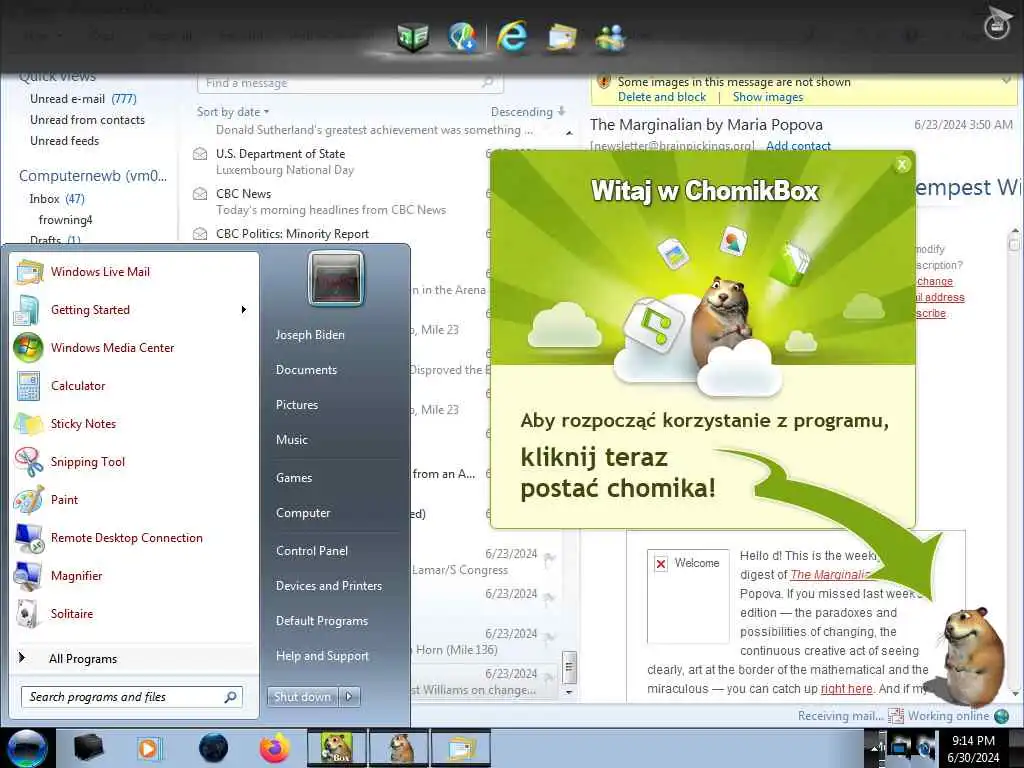1024x768 pixels.
Task: Click the Working online globe status icon
Action: (1001, 716)
